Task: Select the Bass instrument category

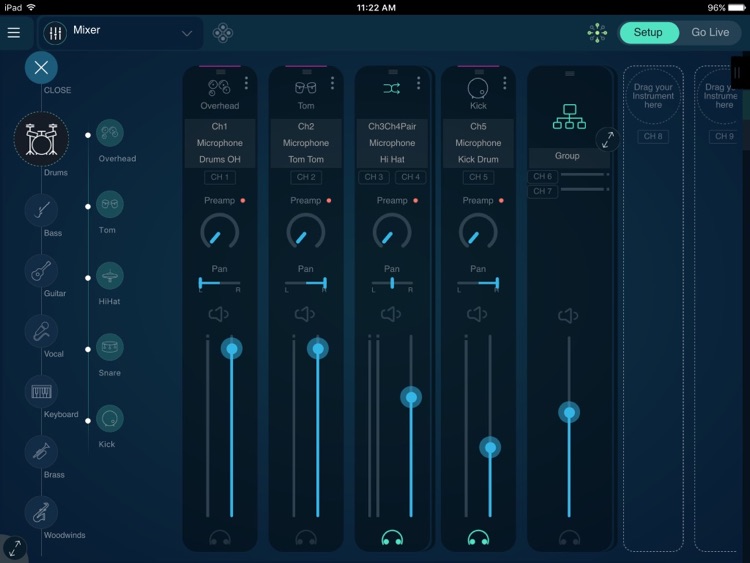Action: [41, 210]
